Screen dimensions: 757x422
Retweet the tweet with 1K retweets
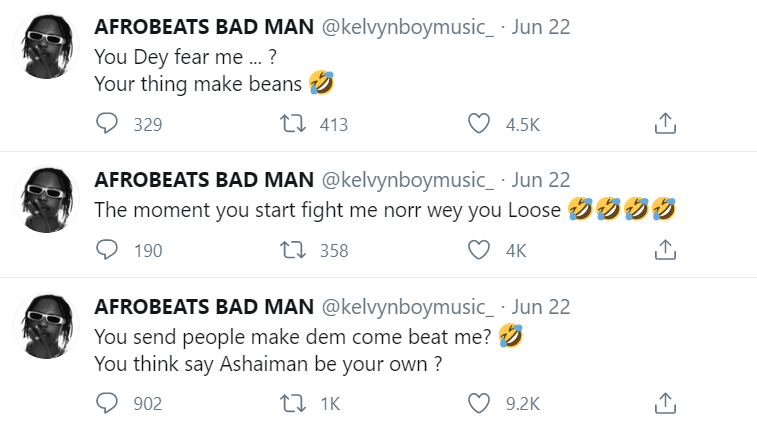294,403
